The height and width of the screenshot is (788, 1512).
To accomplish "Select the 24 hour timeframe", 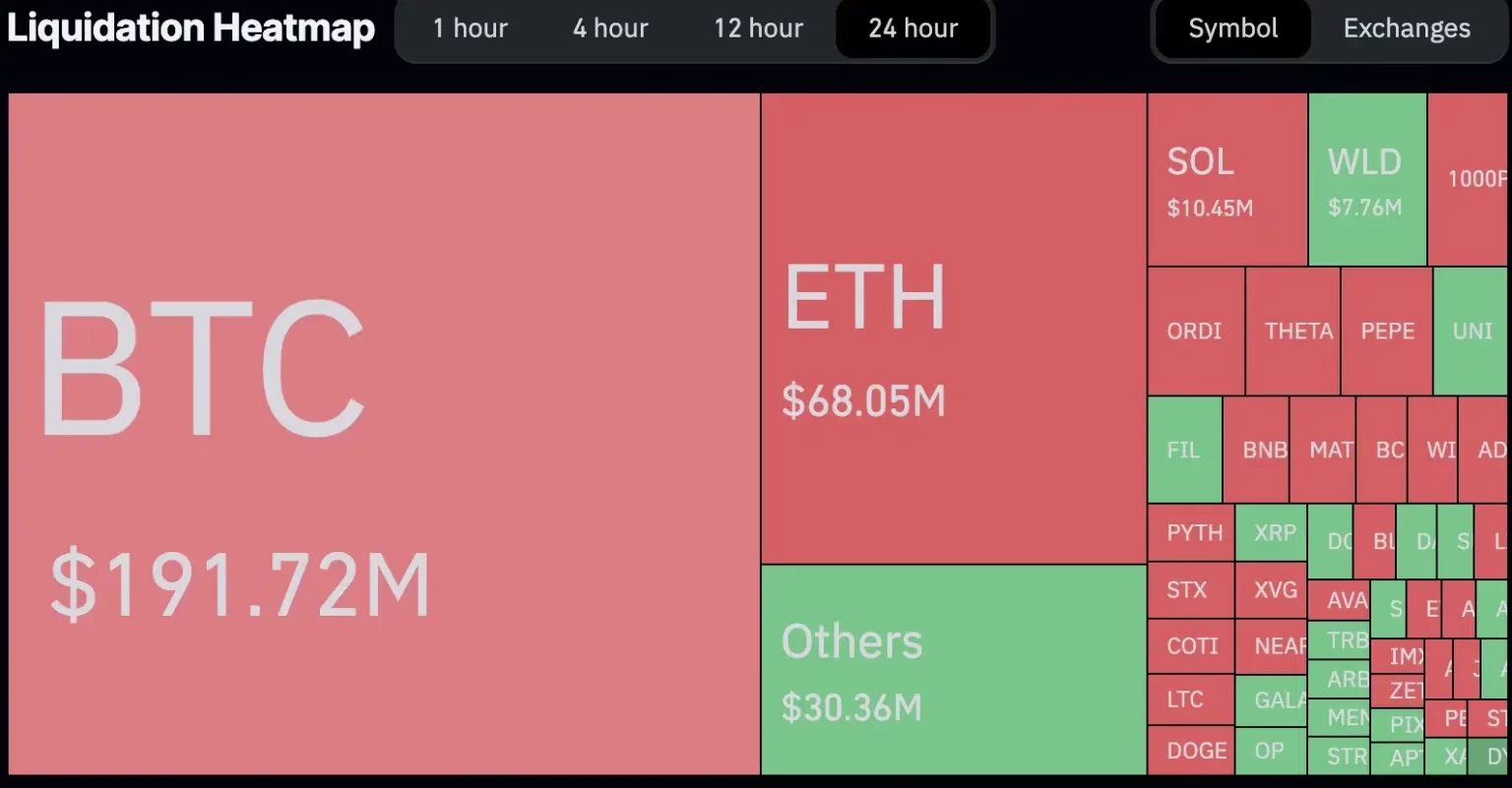I will [x=913, y=29].
